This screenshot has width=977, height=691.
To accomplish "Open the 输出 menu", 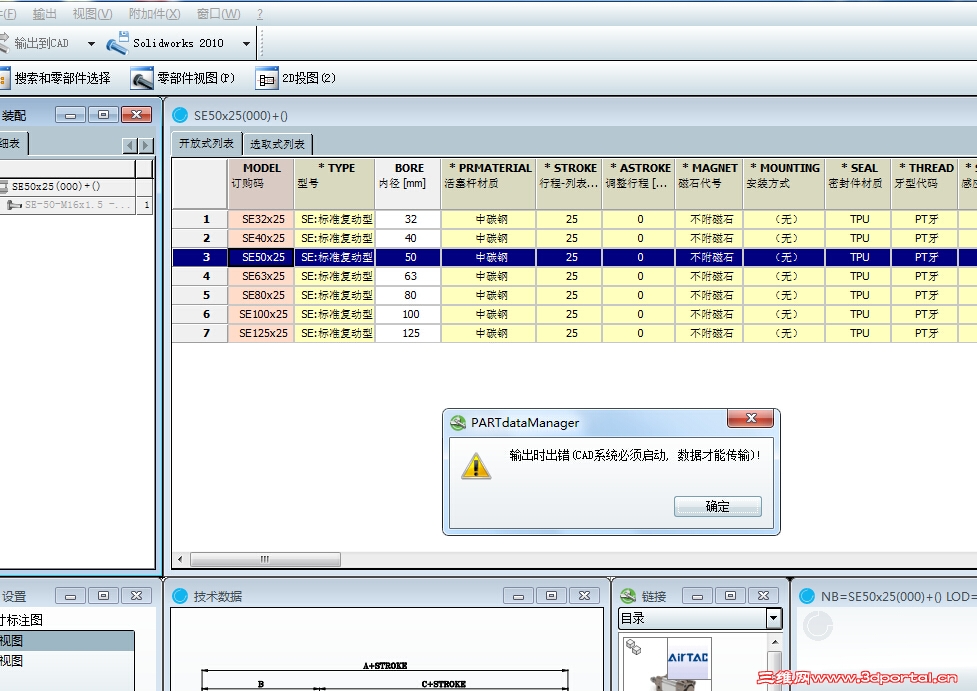I will (x=44, y=13).
